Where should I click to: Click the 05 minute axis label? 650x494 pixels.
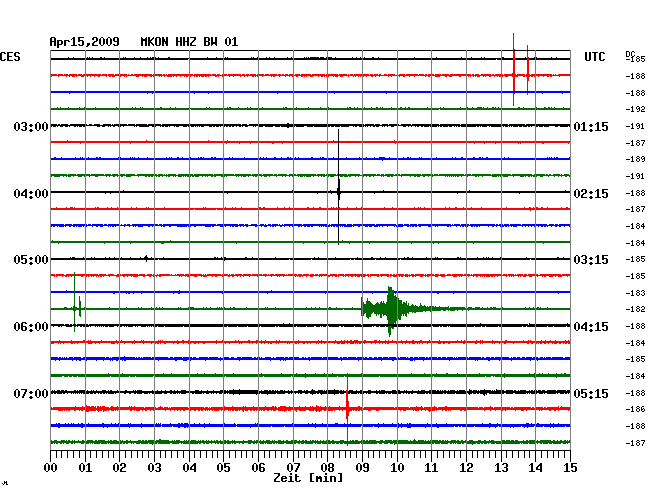pyautogui.click(x=223, y=468)
